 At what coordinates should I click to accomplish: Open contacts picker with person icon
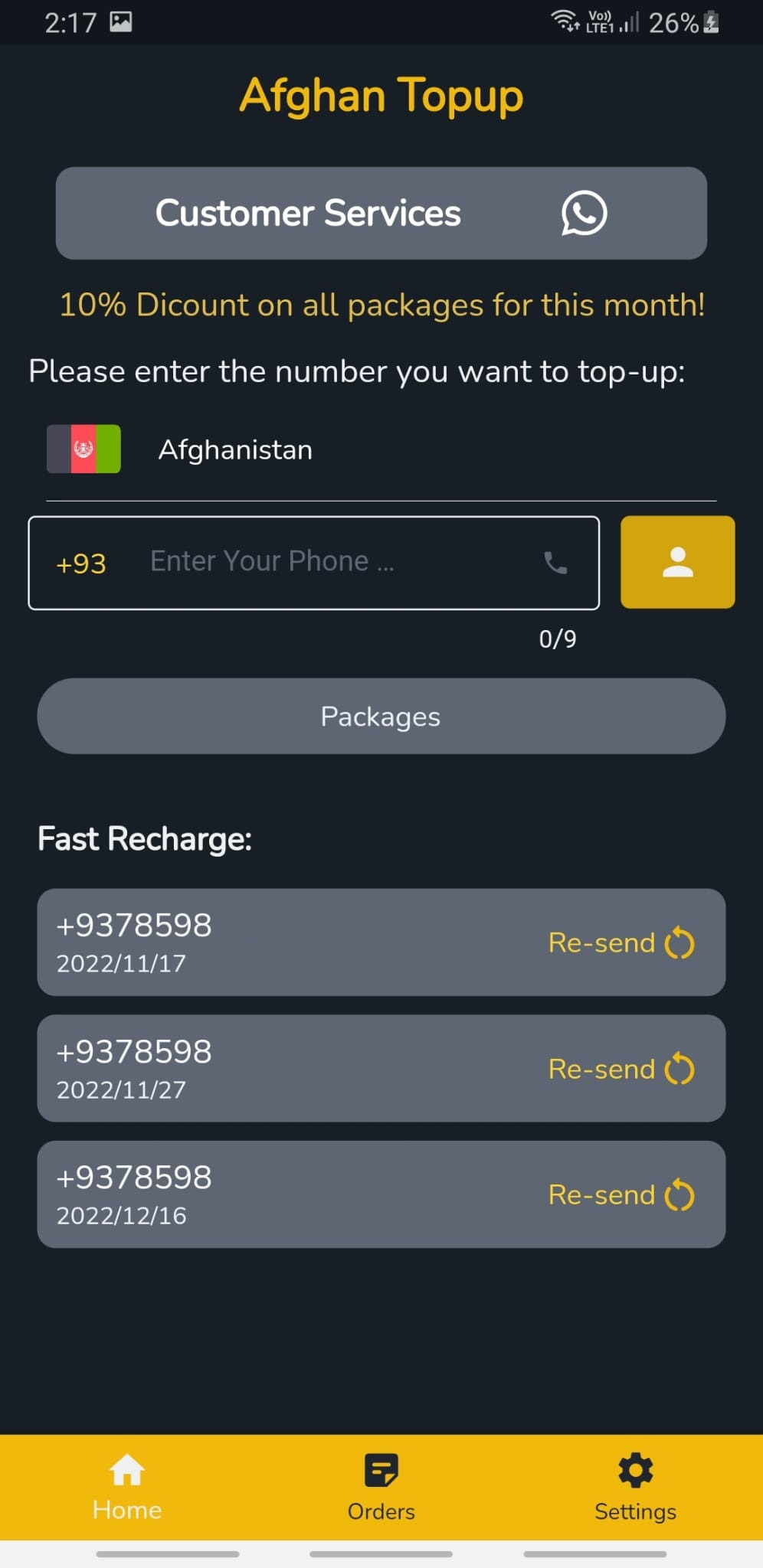(677, 562)
